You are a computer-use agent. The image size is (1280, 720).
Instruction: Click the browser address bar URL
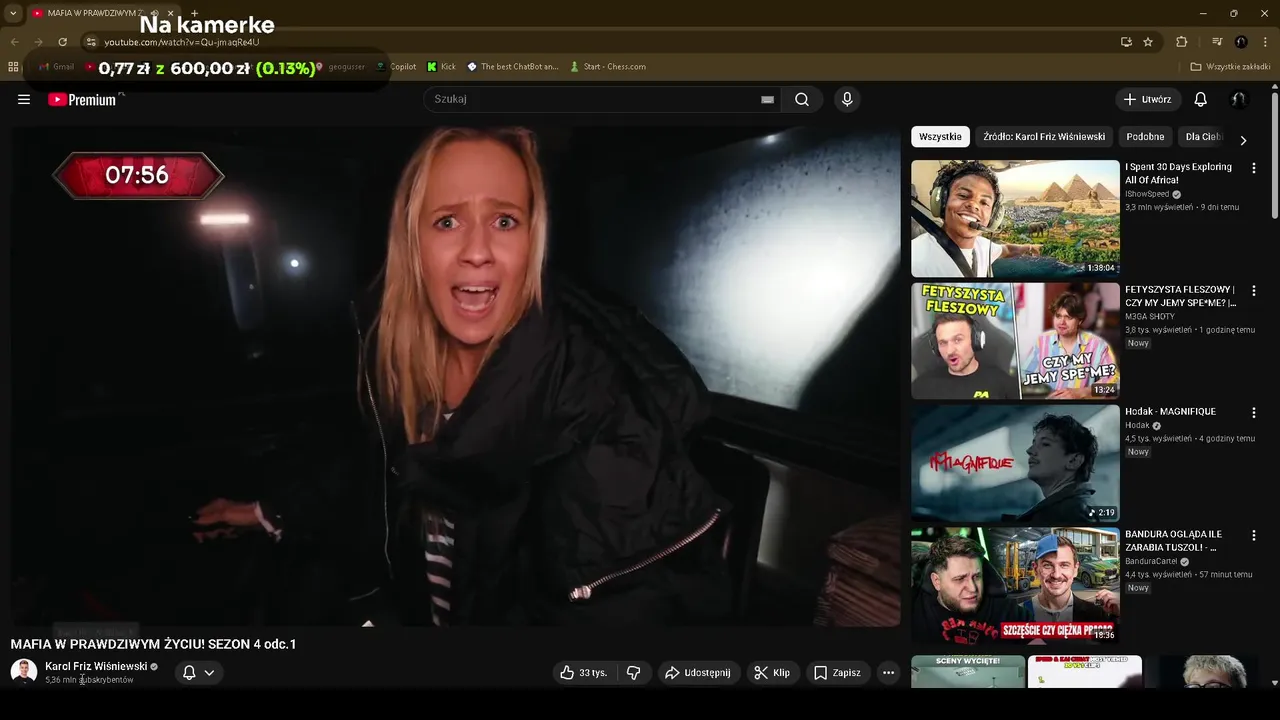tap(182, 42)
